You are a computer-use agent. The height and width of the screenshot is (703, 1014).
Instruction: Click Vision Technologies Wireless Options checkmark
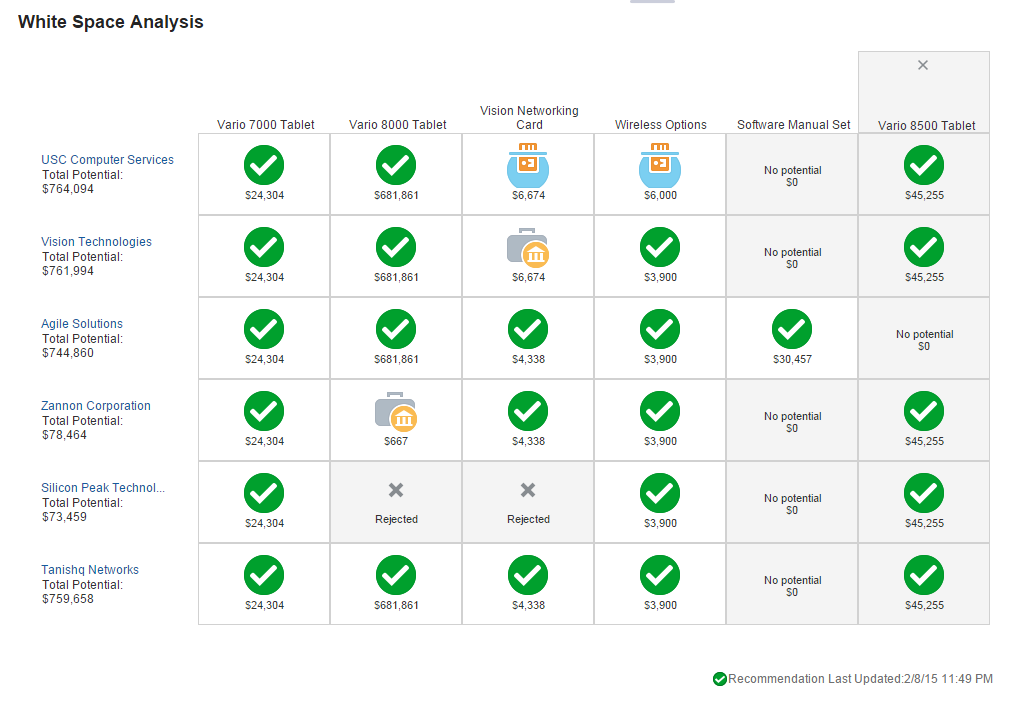point(660,247)
